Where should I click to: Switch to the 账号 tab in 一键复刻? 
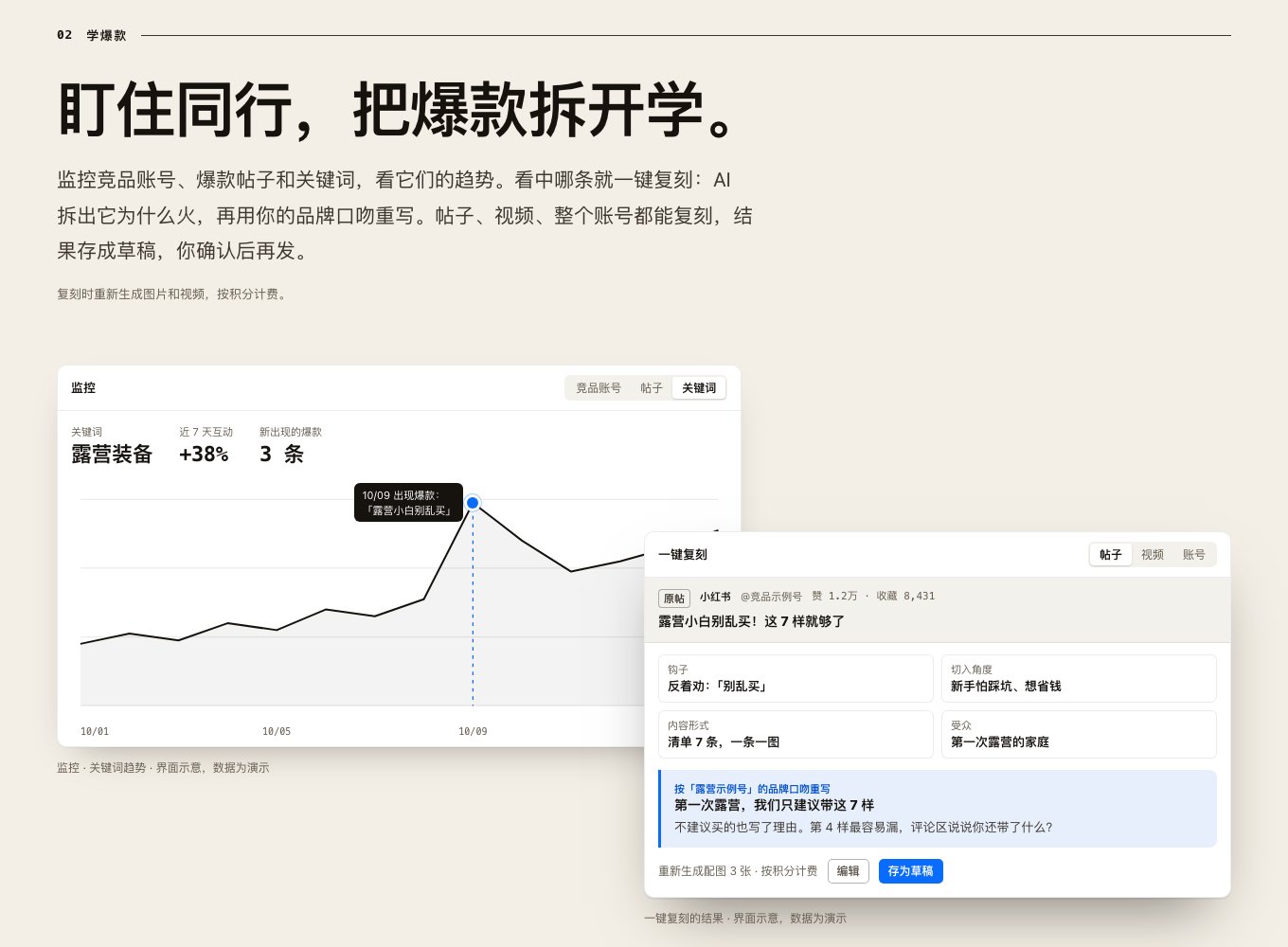pyautogui.click(x=1194, y=555)
